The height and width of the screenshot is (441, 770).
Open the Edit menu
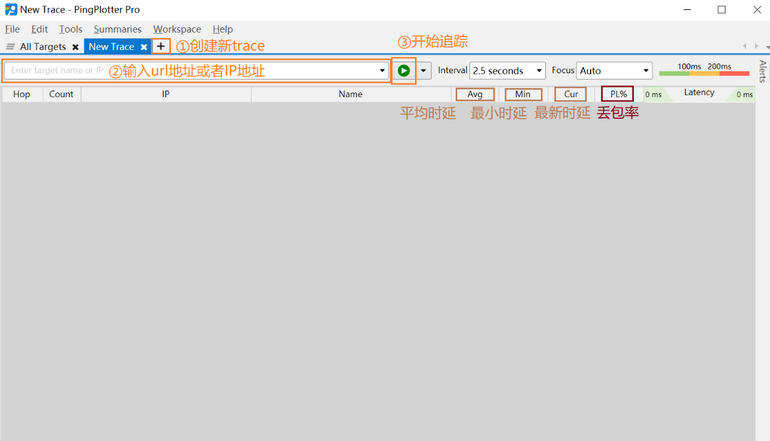coord(39,29)
